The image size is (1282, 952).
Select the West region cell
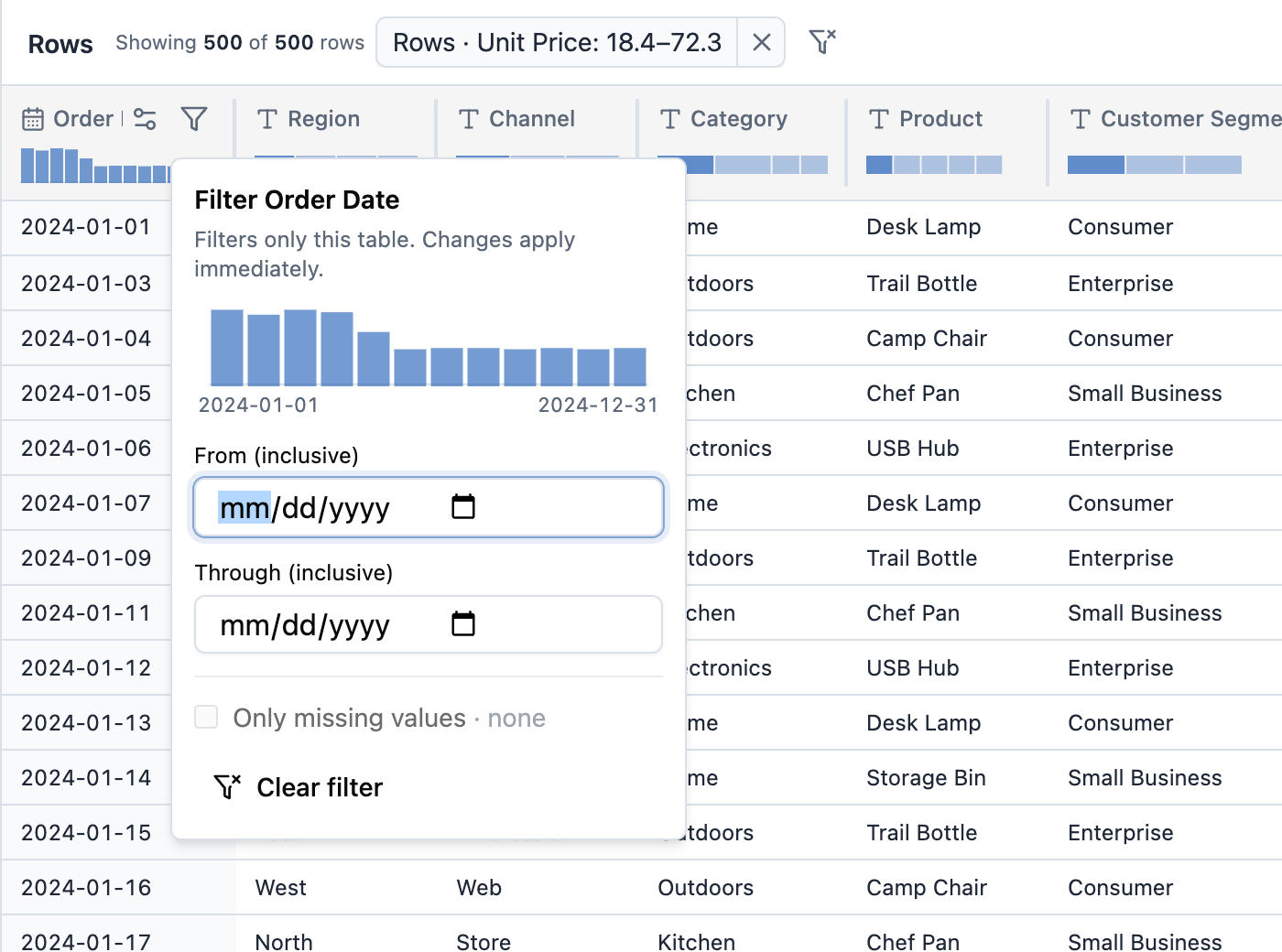[281, 888]
